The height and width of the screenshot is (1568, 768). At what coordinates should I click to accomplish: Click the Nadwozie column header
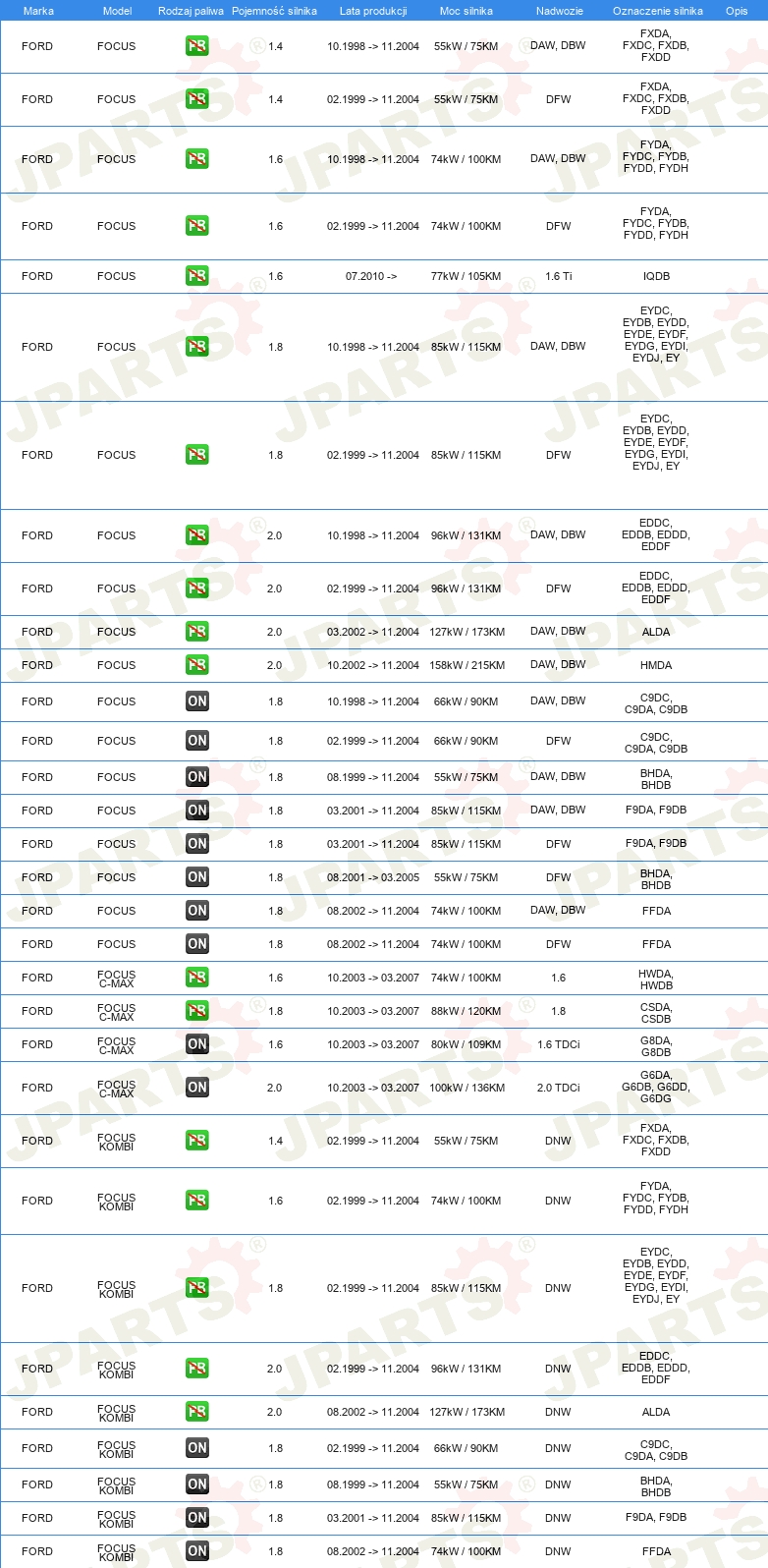click(x=560, y=11)
